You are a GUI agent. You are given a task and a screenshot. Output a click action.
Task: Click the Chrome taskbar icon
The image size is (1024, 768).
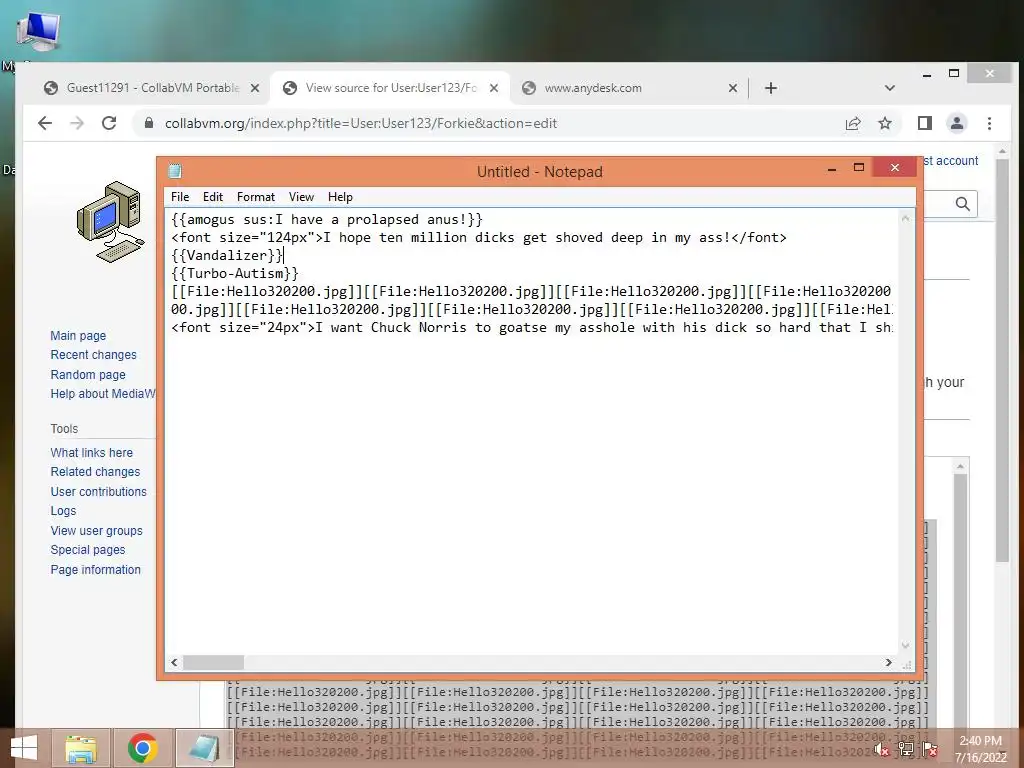pos(142,748)
